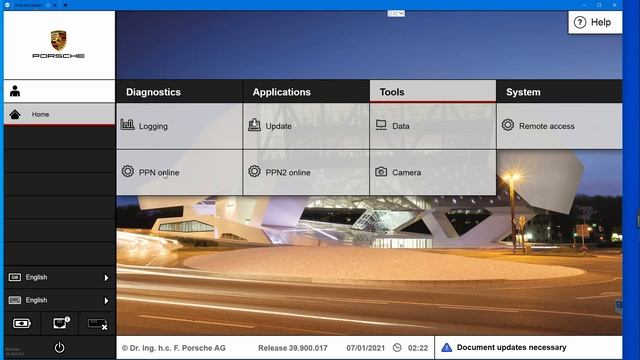Click the network connection alert icon

61,323
